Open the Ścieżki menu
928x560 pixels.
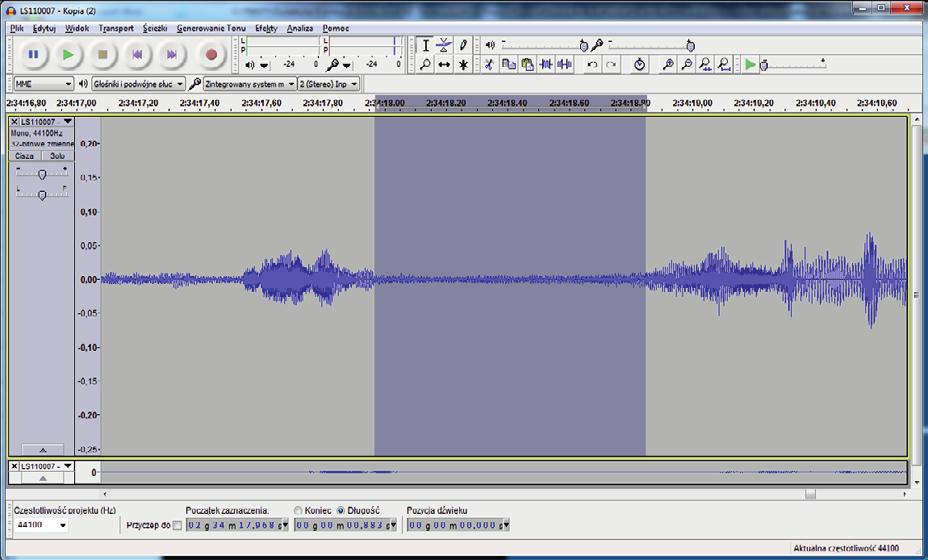click(x=155, y=28)
